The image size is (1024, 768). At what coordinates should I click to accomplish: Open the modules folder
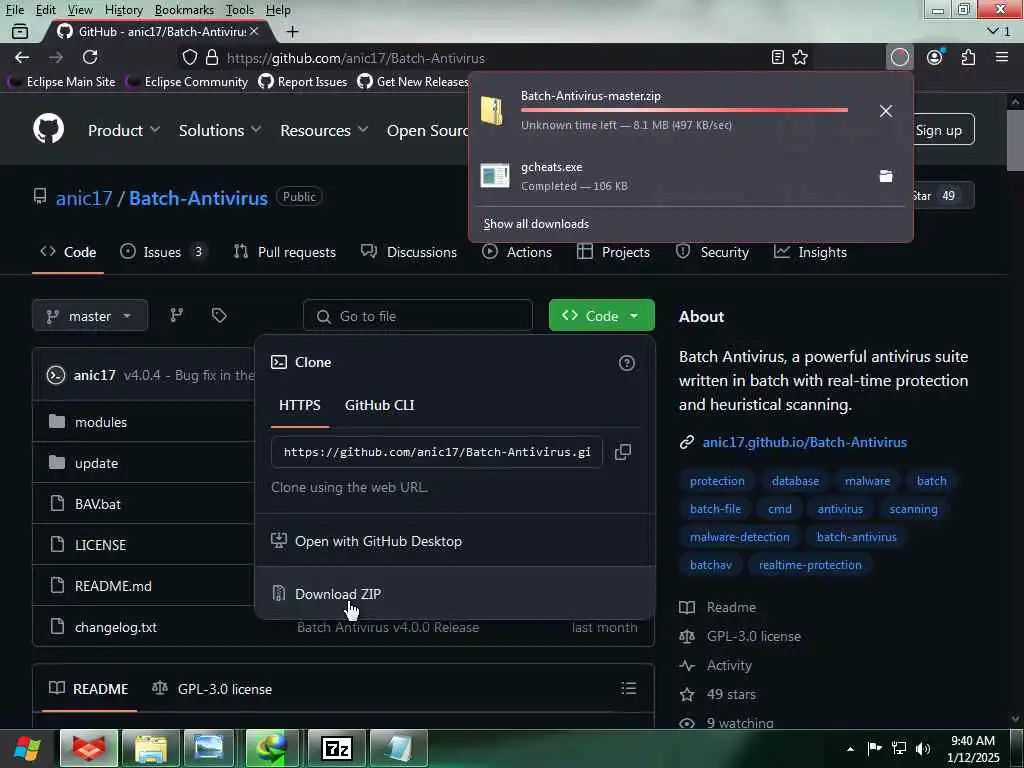click(101, 422)
